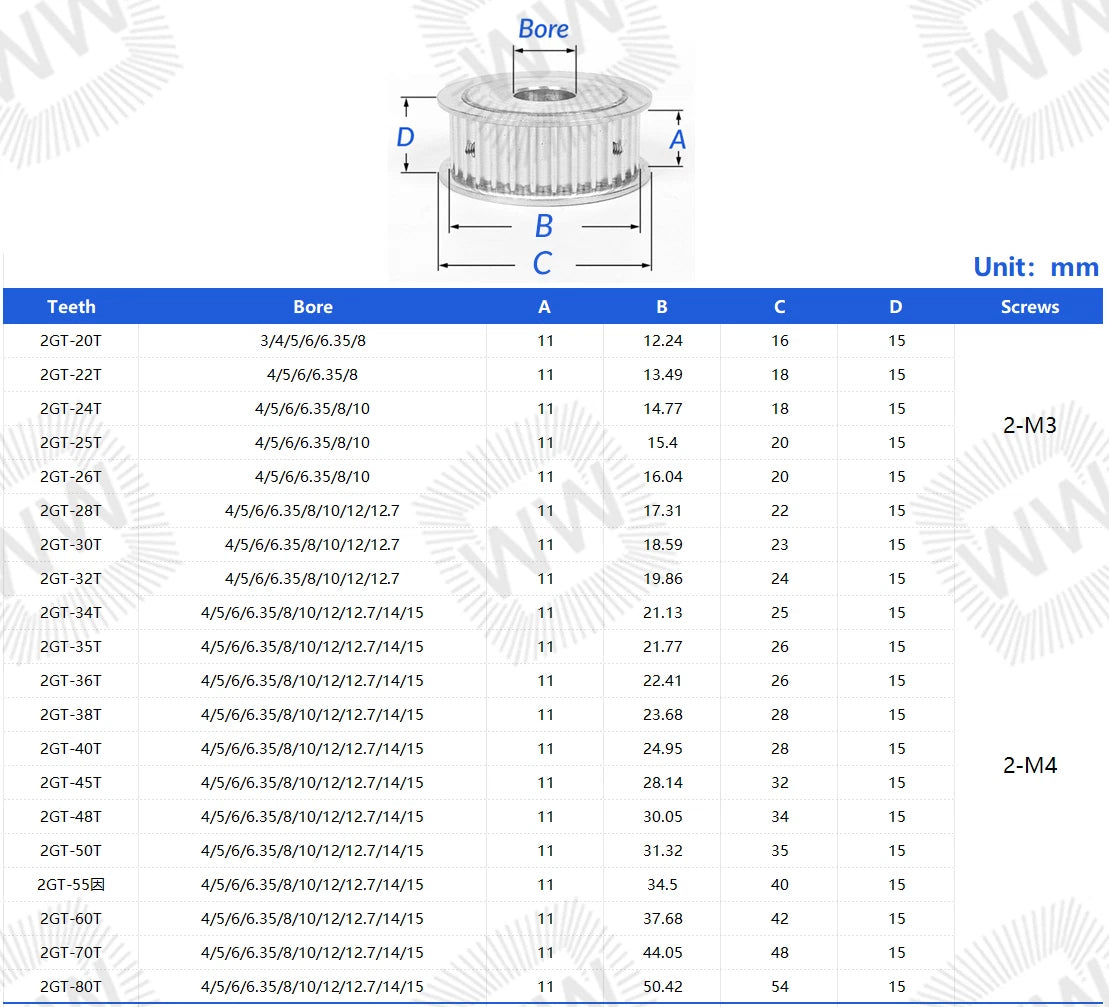
Task: Click the 2GT-60T row label
Action: coord(71,919)
